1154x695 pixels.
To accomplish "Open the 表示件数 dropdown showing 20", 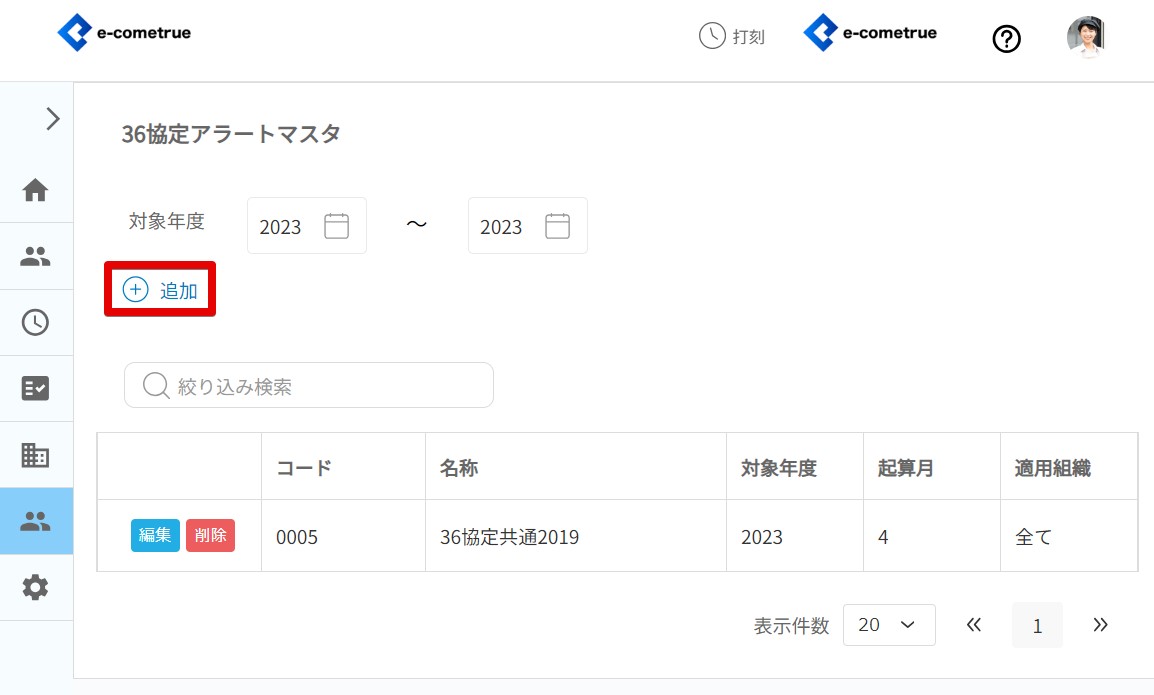I will [x=888, y=625].
